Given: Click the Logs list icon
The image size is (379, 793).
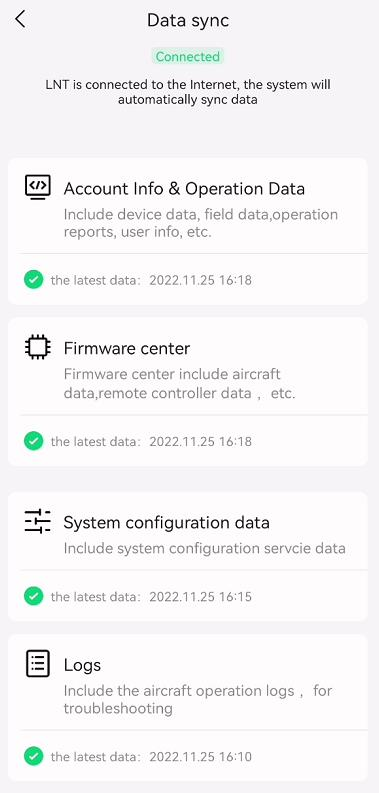Looking at the screenshot, I should click(x=38, y=664).
